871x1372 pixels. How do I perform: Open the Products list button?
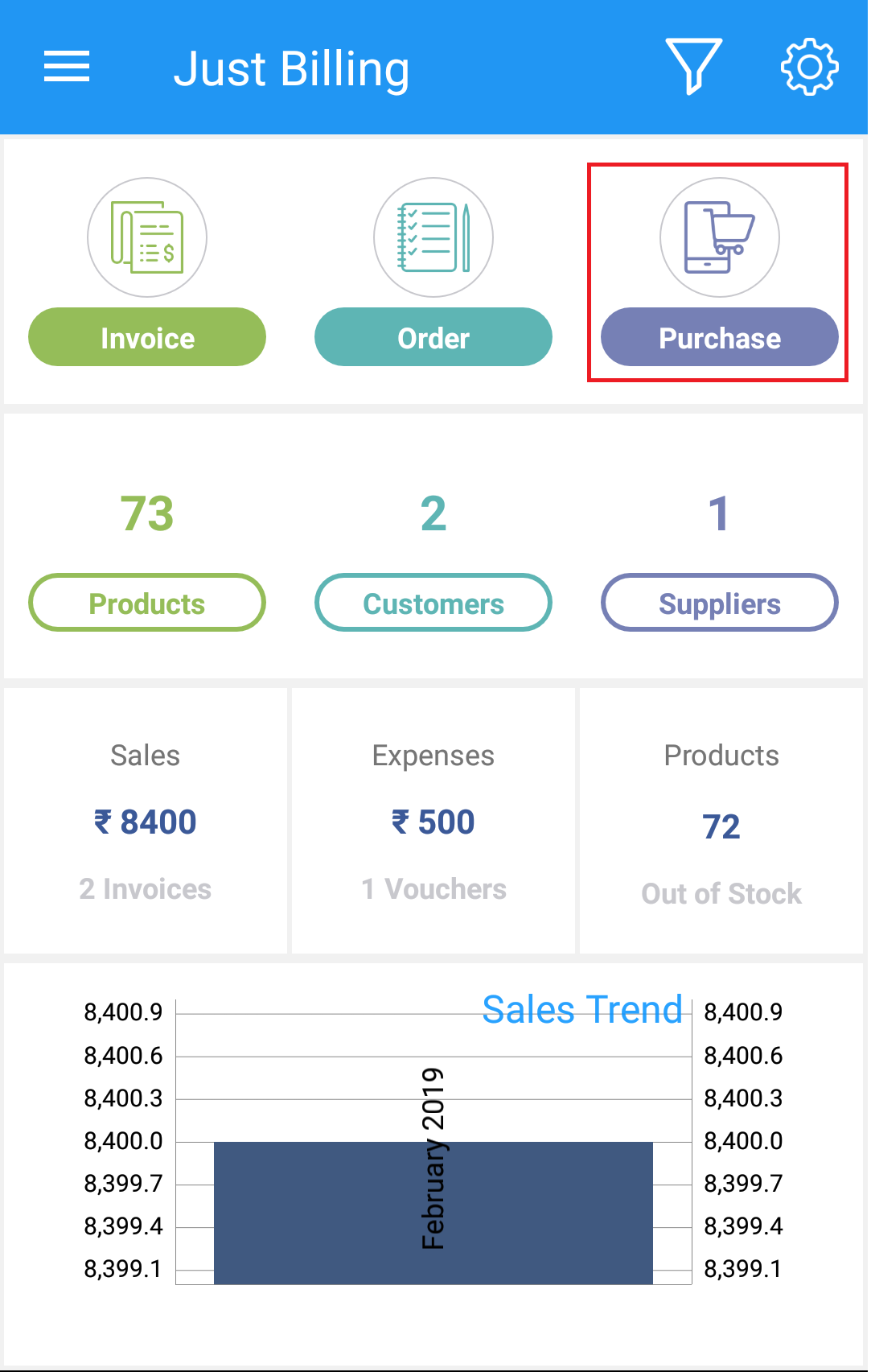[x=147, y=603]
